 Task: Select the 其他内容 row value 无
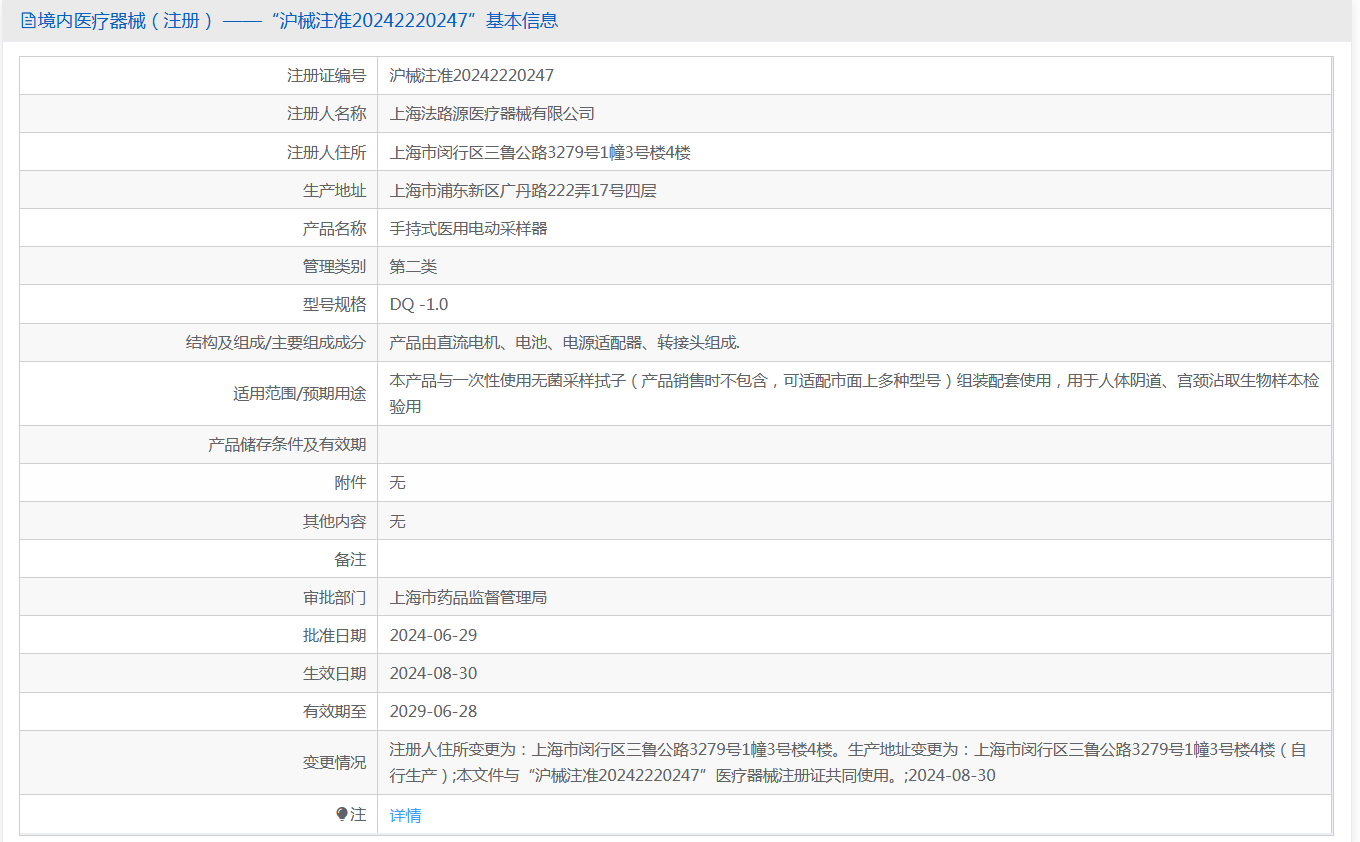(x=397, y=521)
